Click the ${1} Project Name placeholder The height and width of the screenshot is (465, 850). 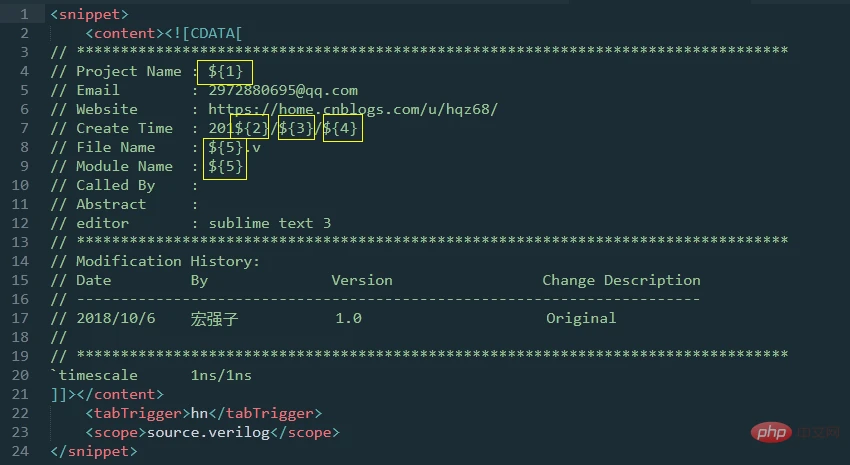tap(226, 71)
